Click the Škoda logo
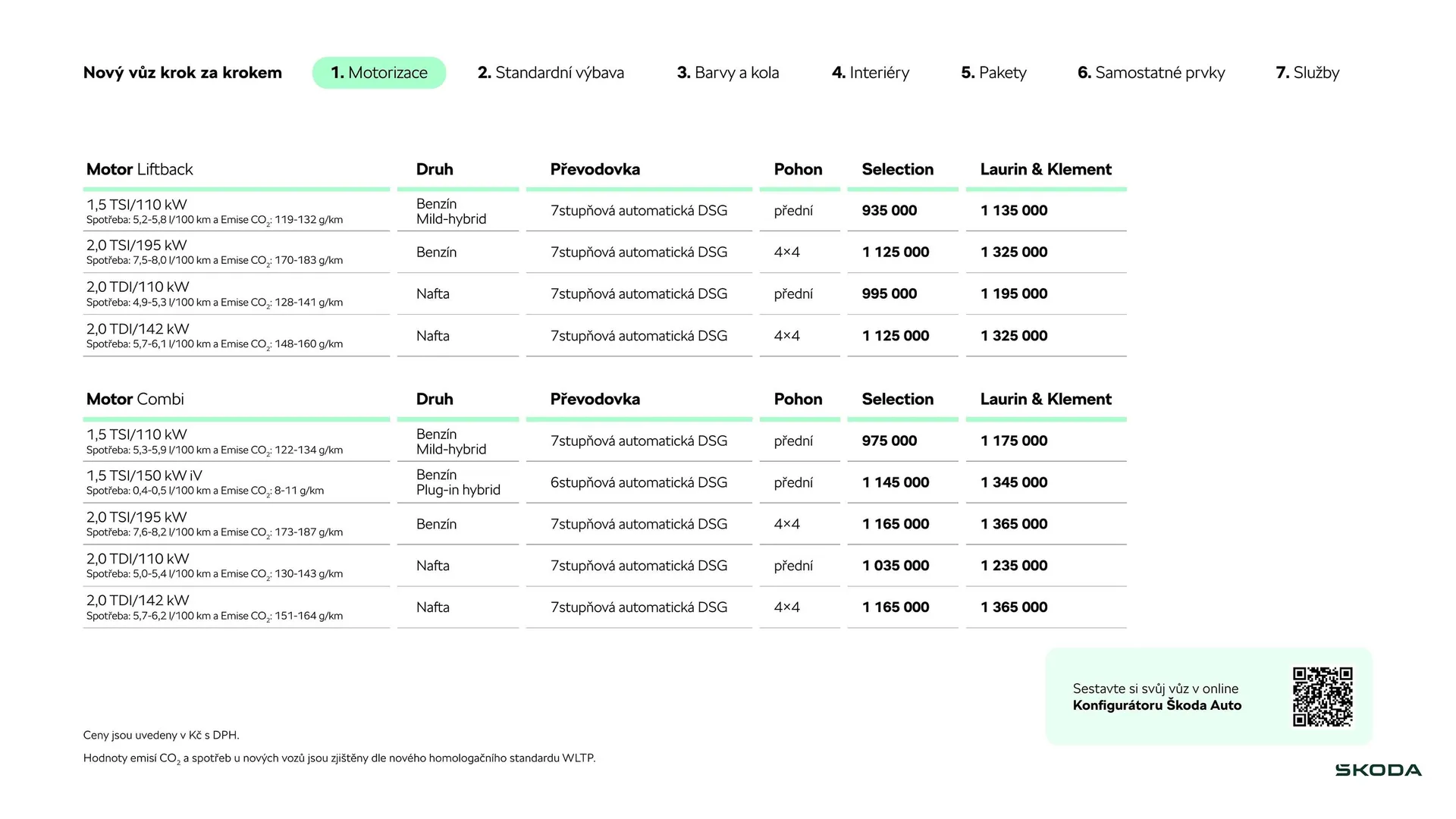This screenshot has height=819, width=1456. (x=1378, y=770)
